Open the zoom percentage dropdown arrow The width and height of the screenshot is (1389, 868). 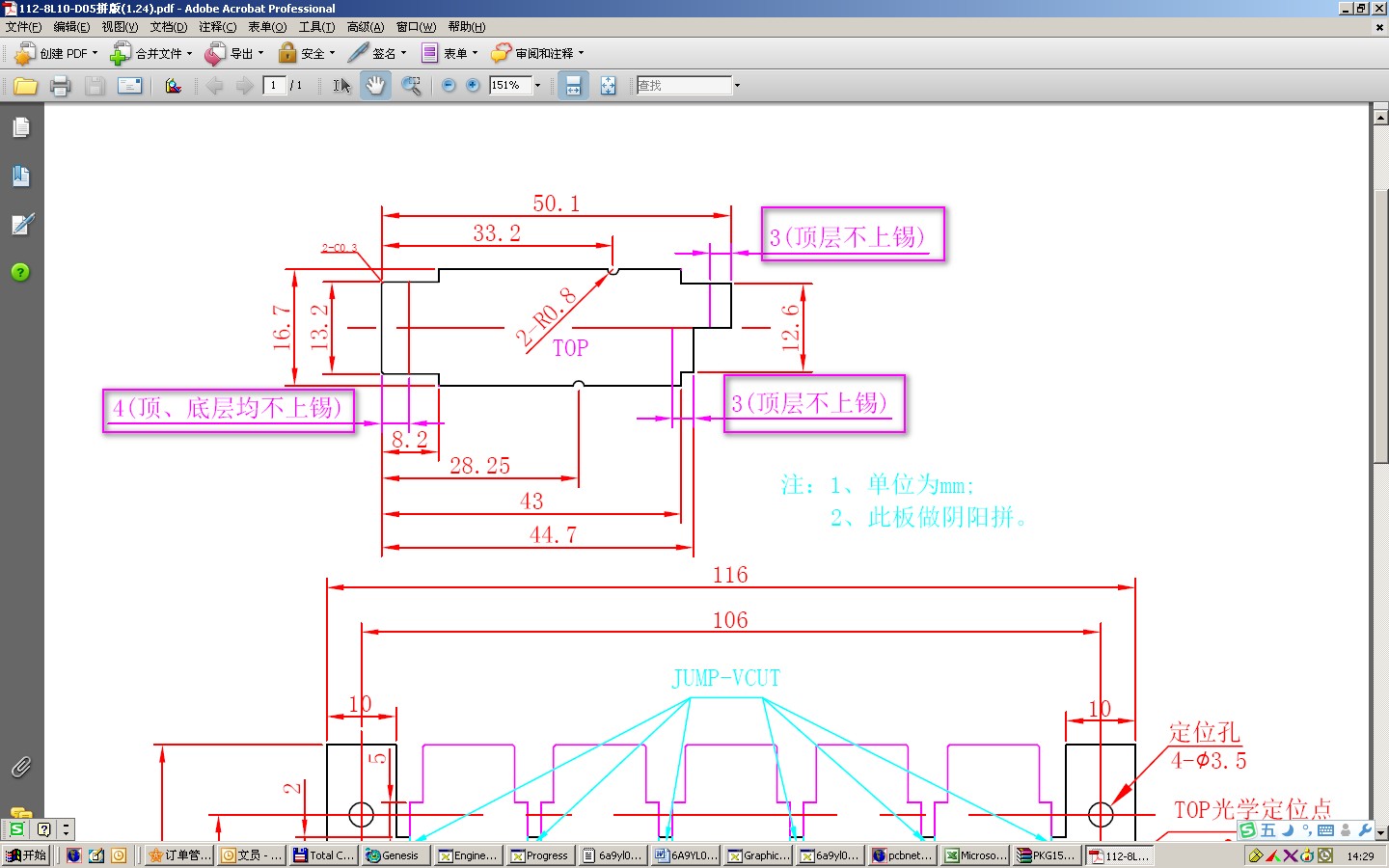537,86
